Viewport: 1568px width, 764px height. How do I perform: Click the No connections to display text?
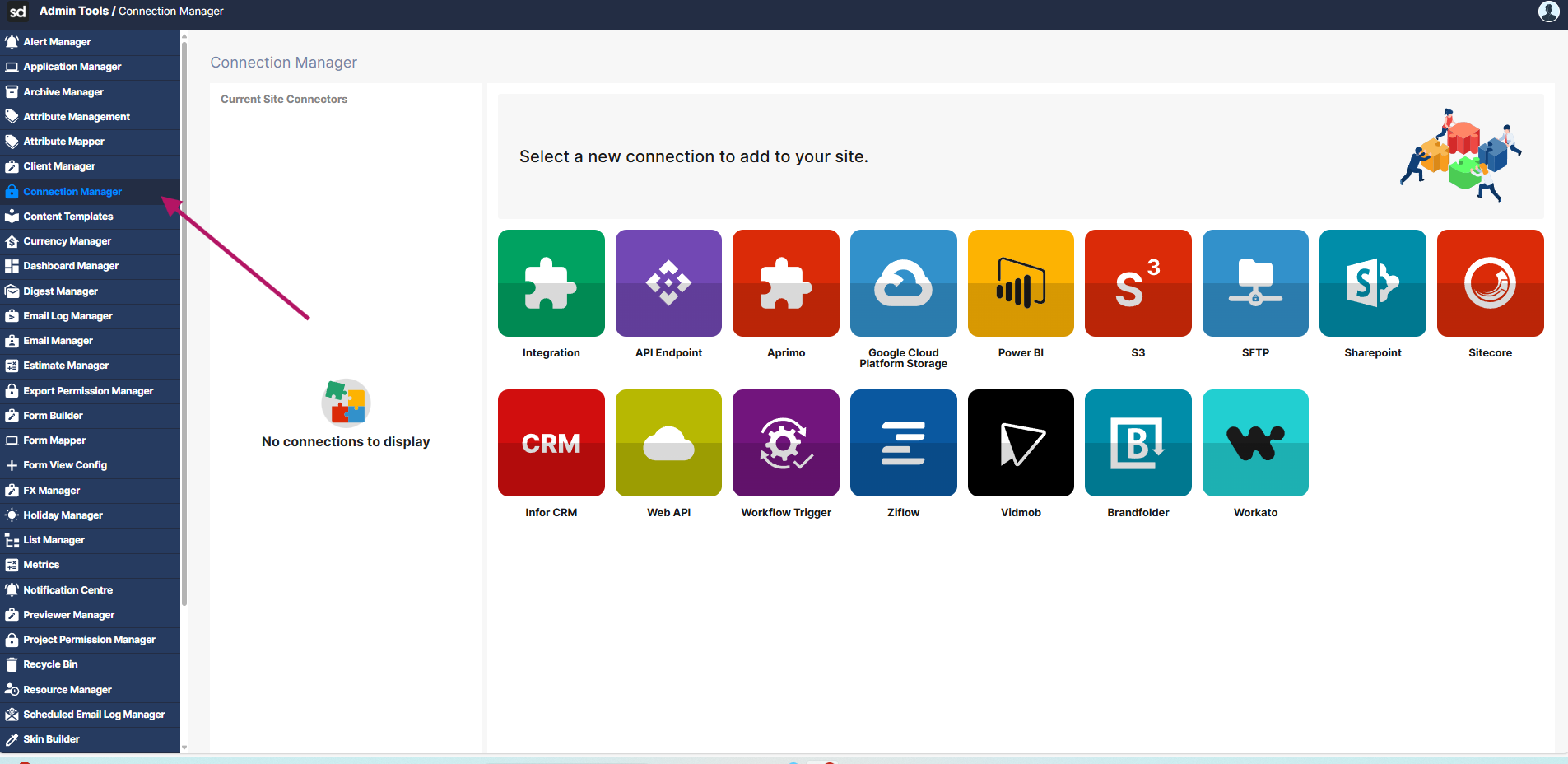[346, 442]
